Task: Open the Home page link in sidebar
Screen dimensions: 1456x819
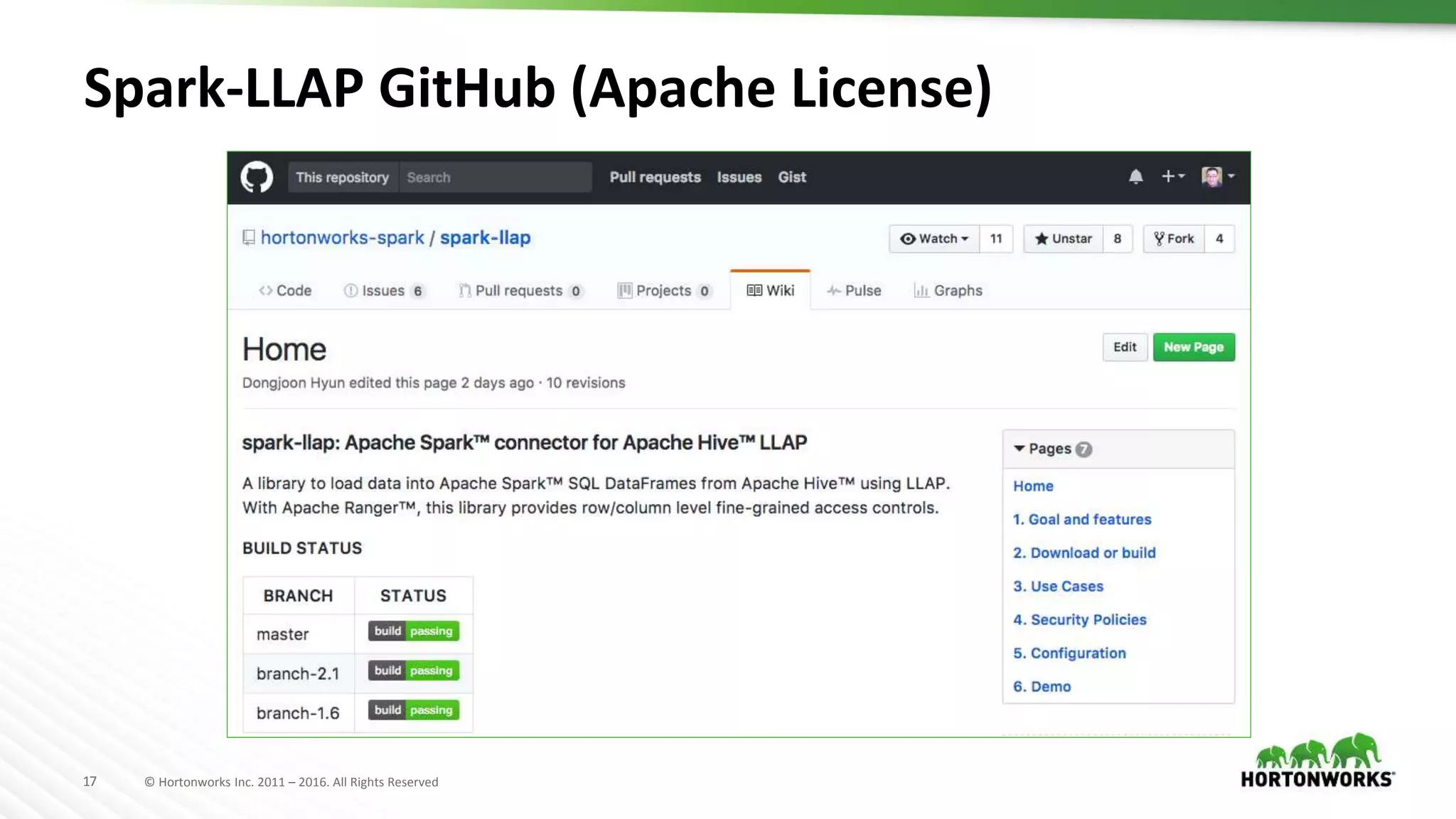Action: 1033,486
